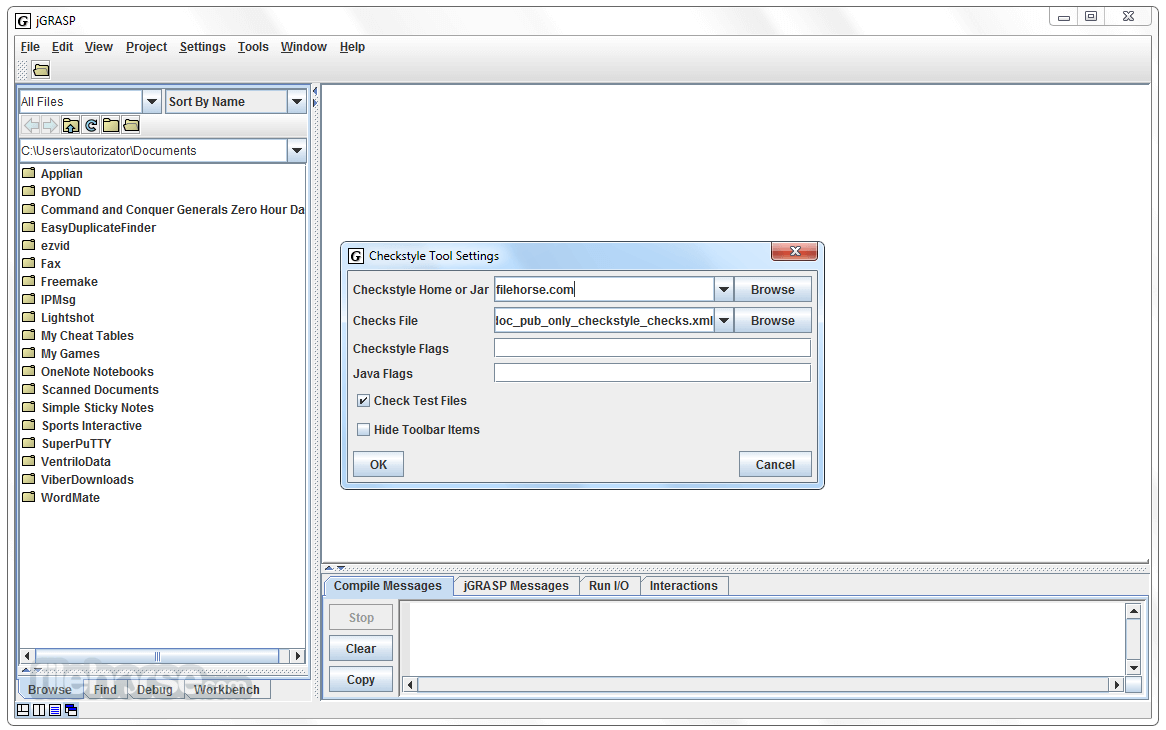Click the Stop button in messages pane
This screenshot has height=730, width=1166.
tap(361, 618)
